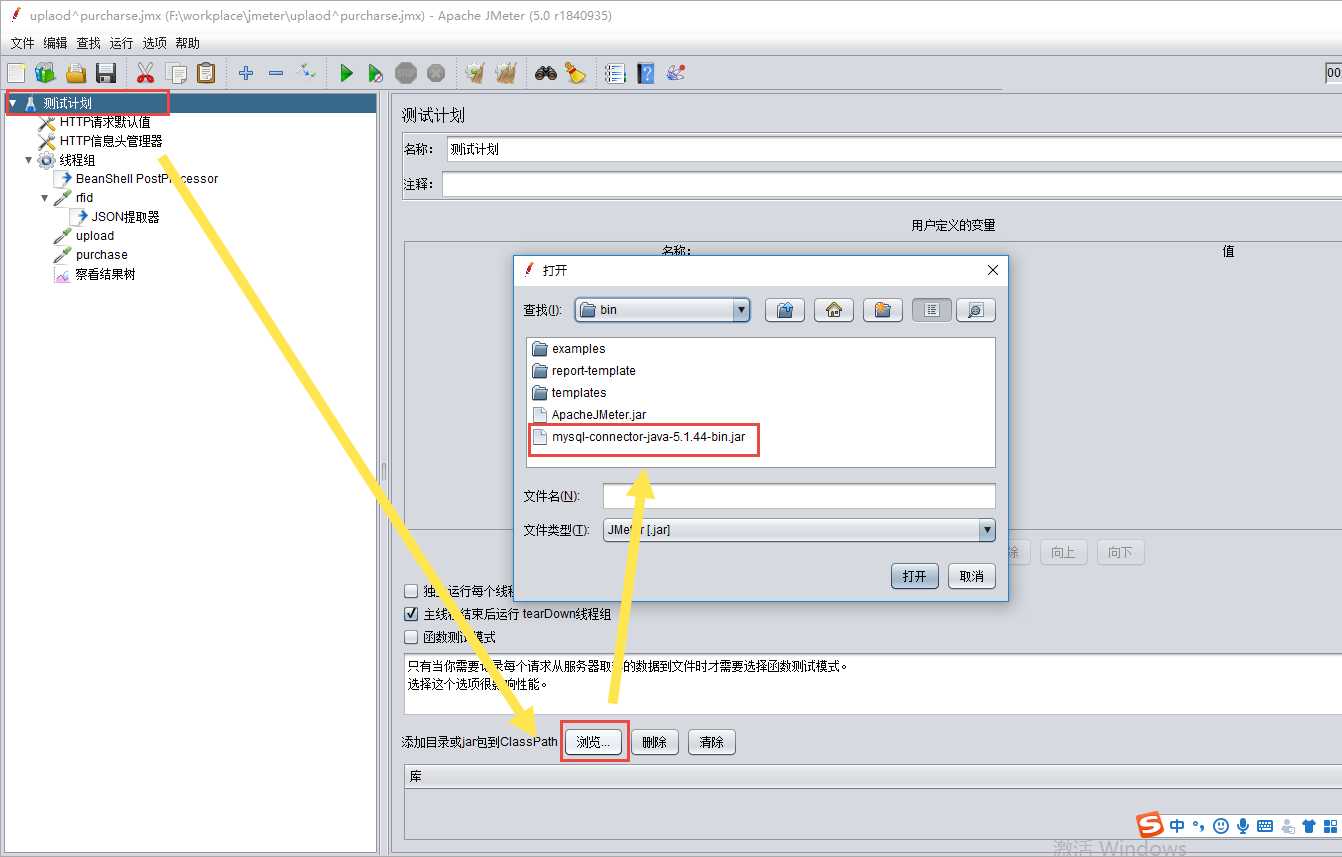Click the Expand All plus icon
1342x857 pixels.
(246, 73)
